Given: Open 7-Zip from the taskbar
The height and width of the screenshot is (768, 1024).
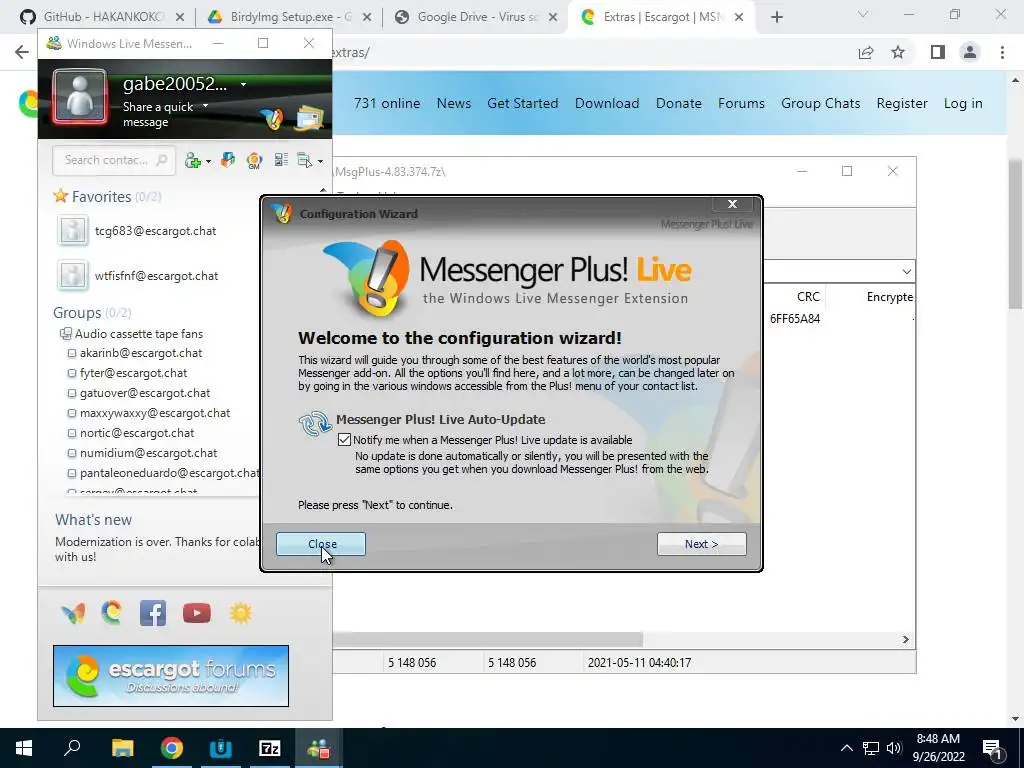Looking at the screenshot, I should [x=269, y=748].
